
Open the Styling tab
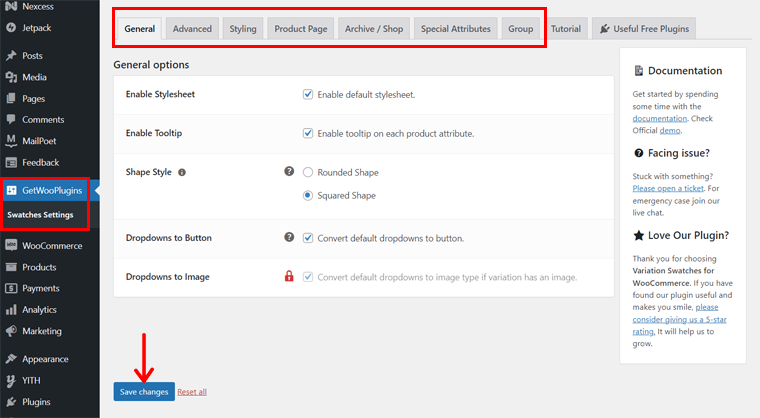[243, 29]
